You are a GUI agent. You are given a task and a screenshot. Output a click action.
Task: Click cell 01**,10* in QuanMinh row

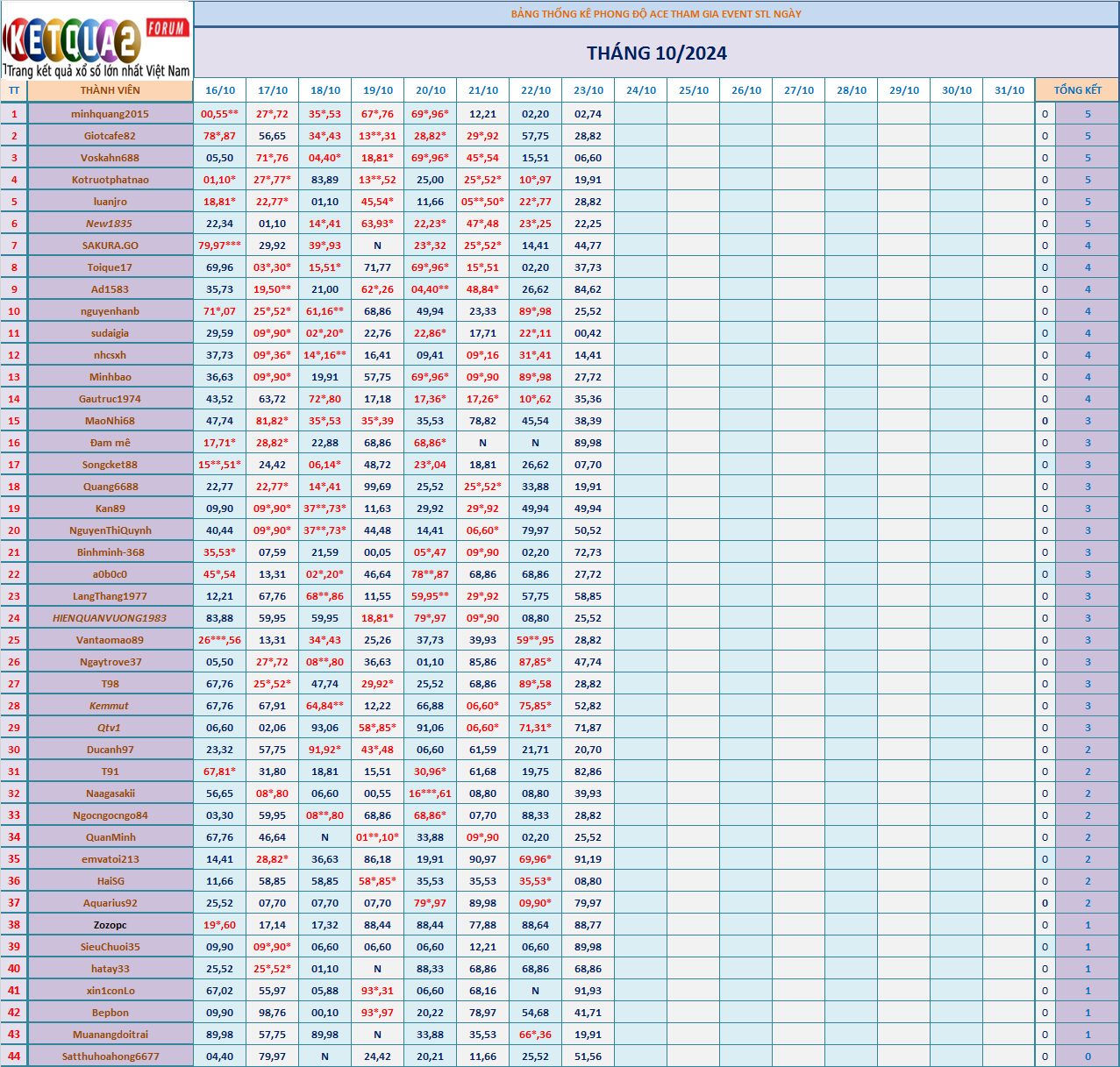pos(378,837)
